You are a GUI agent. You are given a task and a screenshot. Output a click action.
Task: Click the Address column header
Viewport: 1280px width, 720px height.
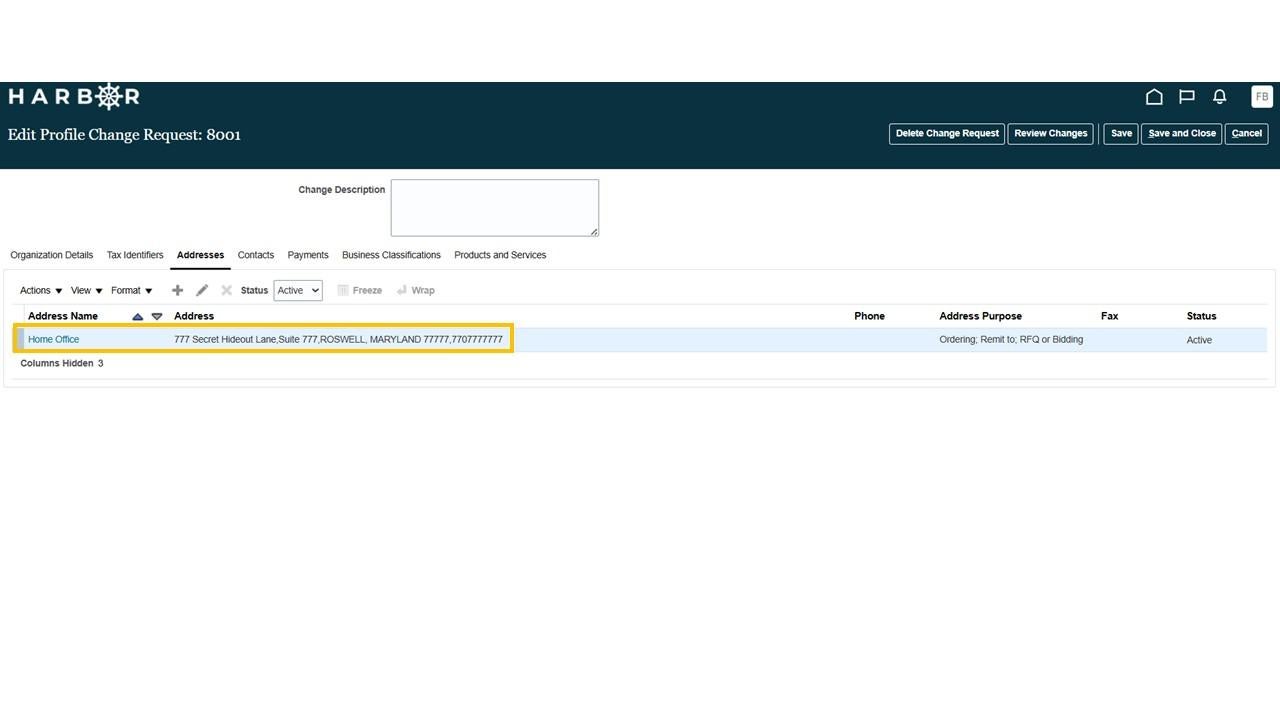coord(194,316)
